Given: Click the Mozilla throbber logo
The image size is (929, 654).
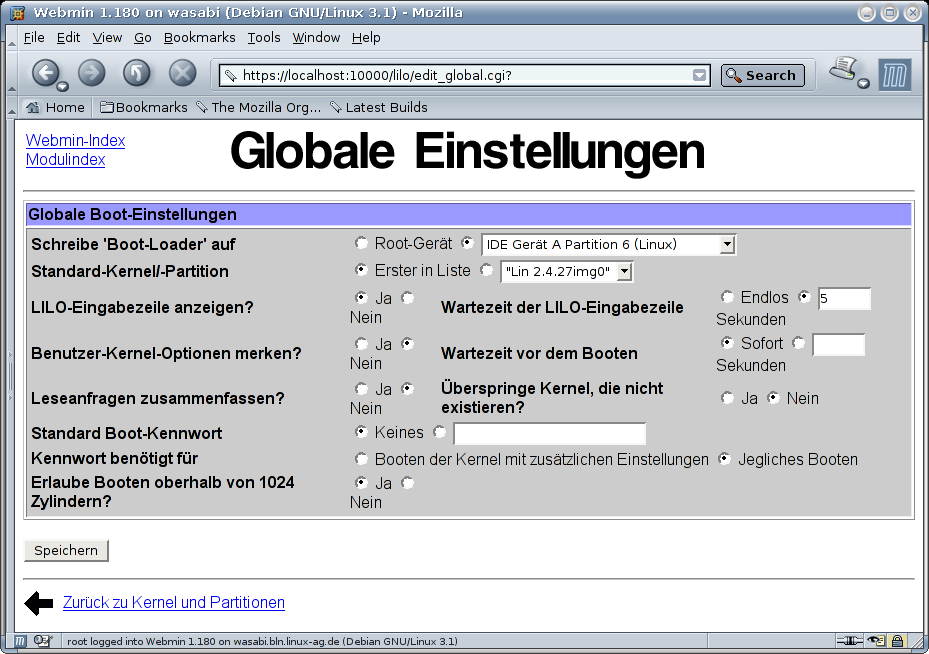Looking at the screenshot, I should pyautogui.click(x=894, y=75).
